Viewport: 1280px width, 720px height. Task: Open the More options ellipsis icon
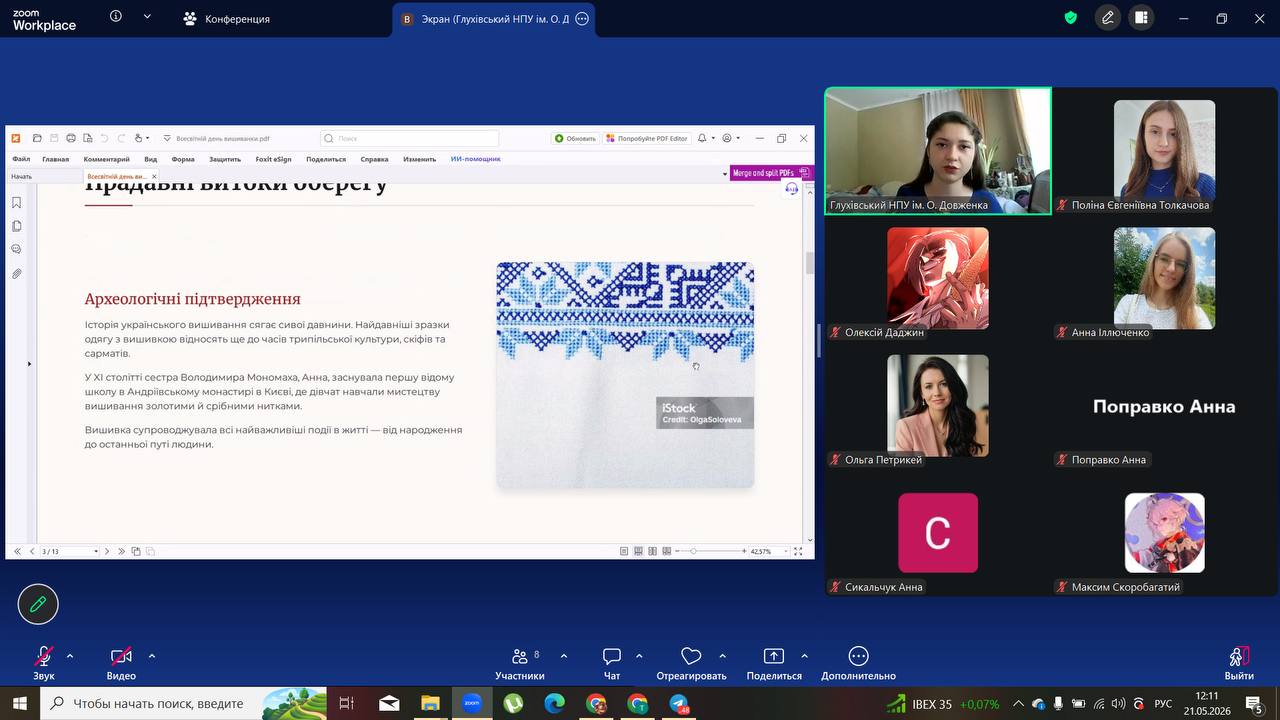[858, 657]
